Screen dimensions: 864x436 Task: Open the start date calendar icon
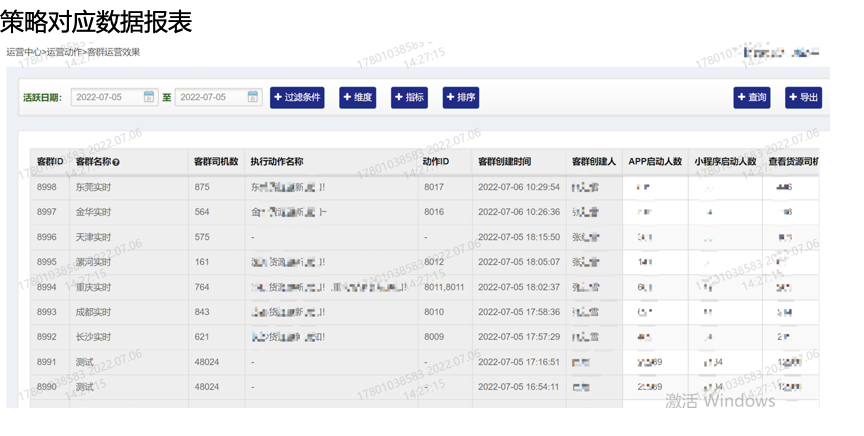(149, 97)
